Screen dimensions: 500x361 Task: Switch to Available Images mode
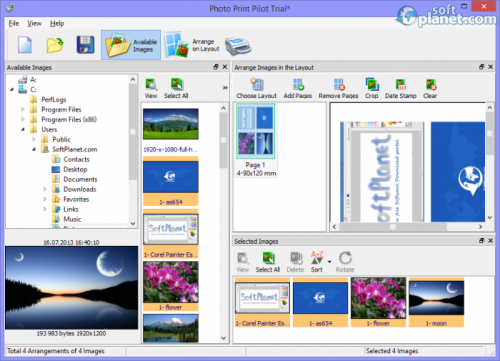point(131,45)
